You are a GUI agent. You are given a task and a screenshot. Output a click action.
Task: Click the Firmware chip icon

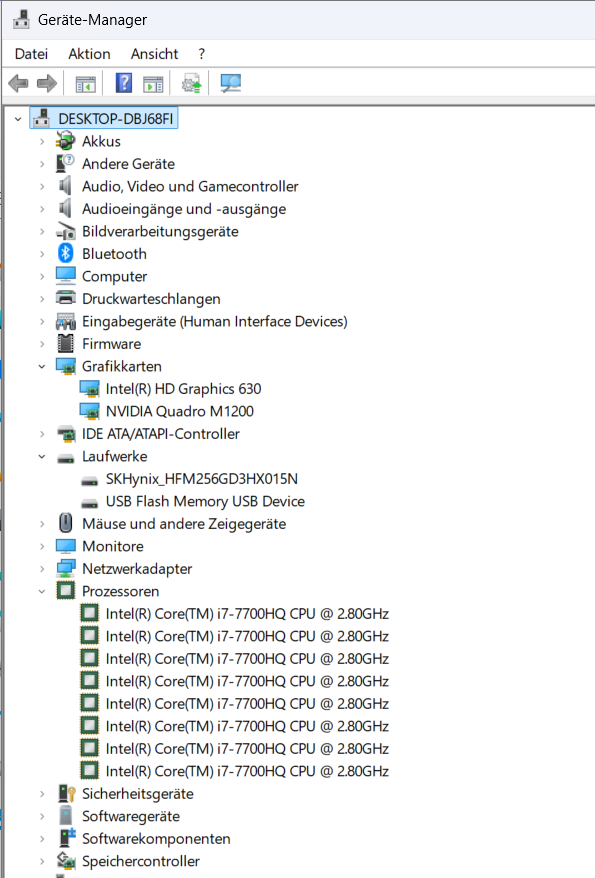coord(65,343)
